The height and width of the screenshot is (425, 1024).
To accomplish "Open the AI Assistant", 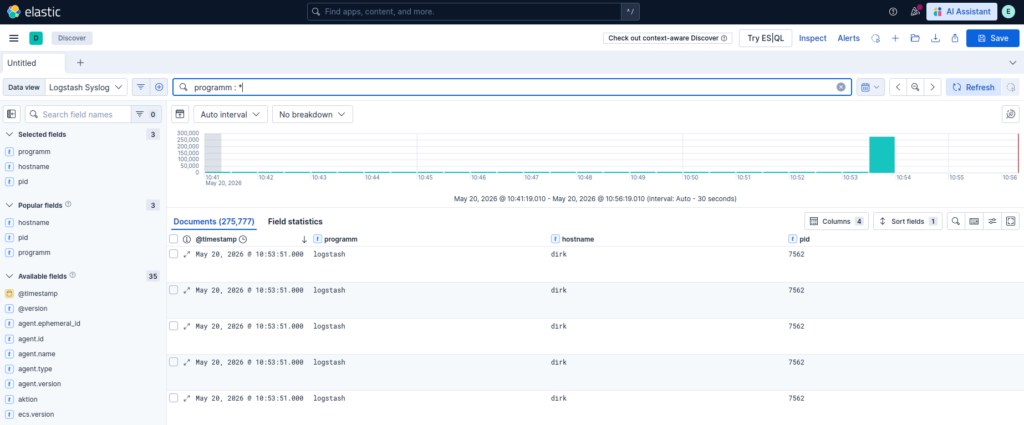I will [961, 12].
